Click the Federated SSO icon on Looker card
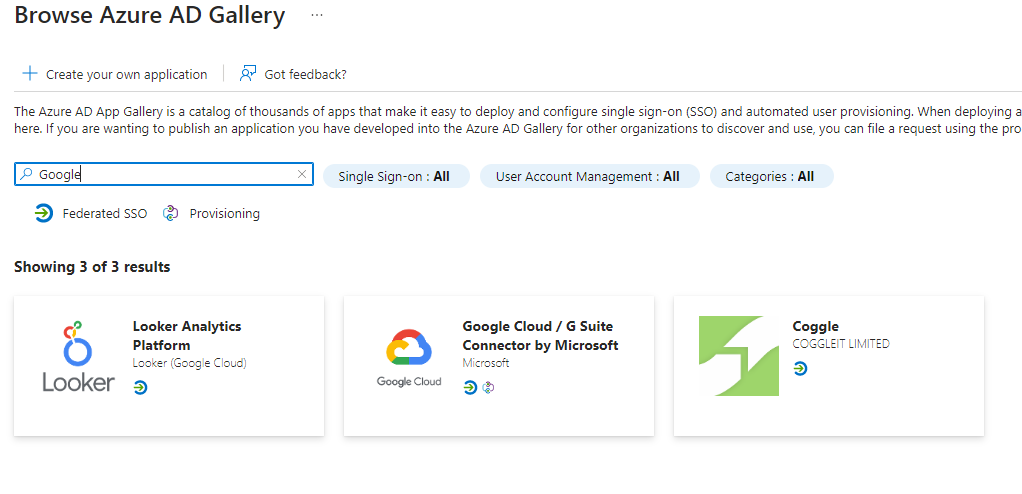 [140, 388]
